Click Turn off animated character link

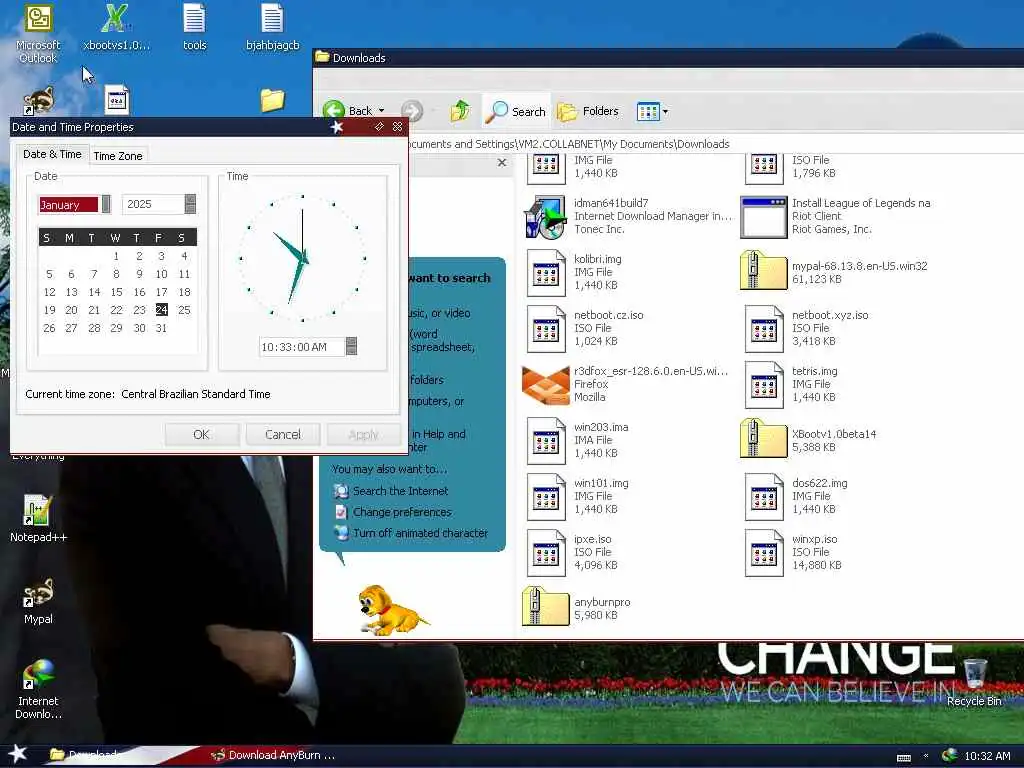pos(421,533)
